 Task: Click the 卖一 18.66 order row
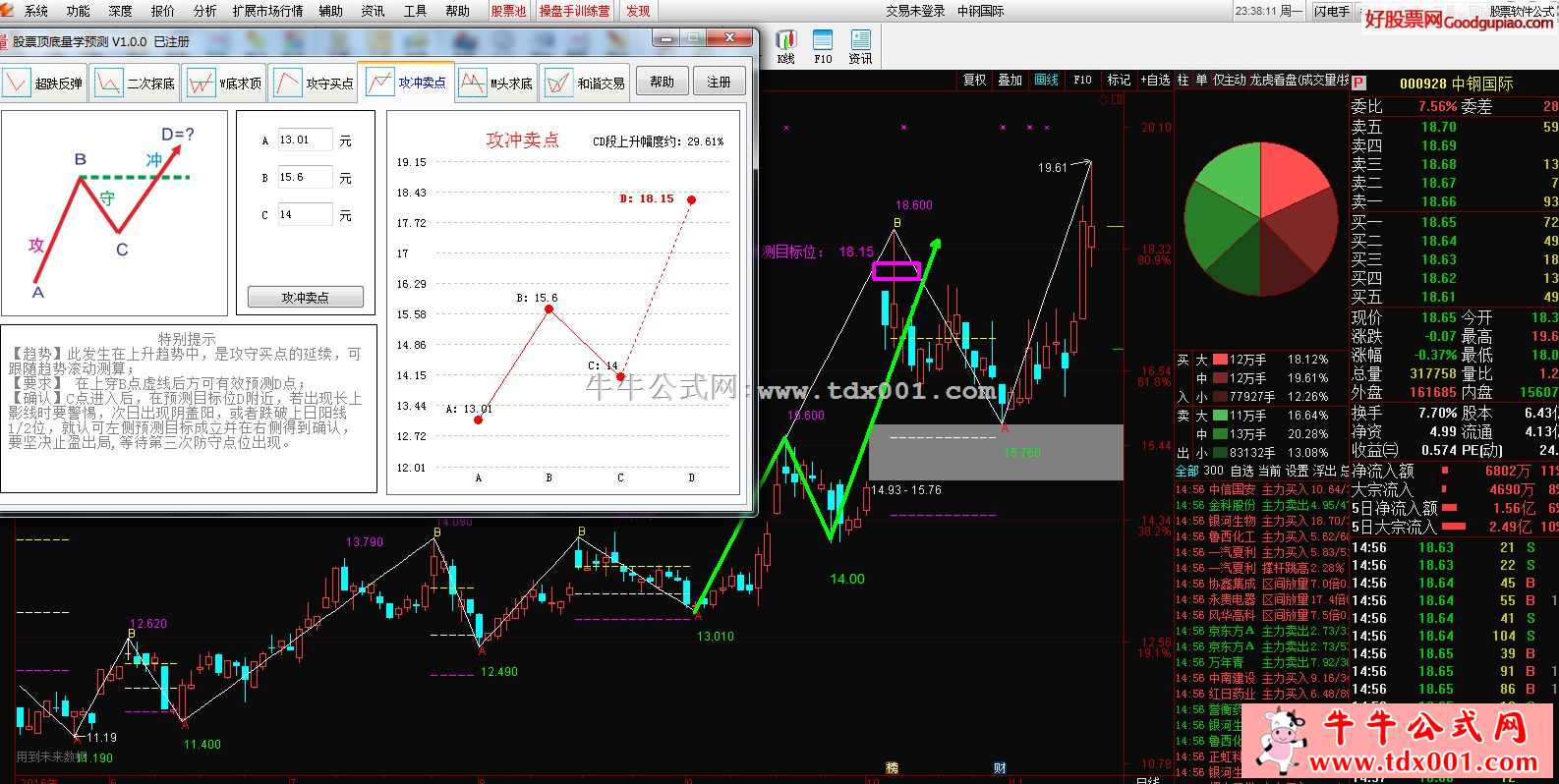(x=1454, y=201)
